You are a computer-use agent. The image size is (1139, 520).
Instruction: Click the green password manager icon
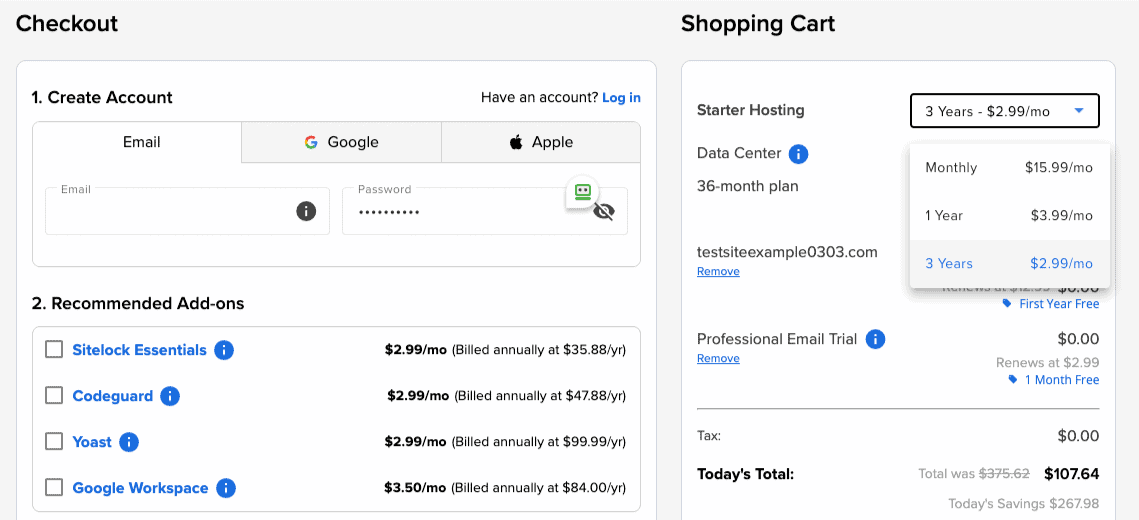tap(583, 192)
